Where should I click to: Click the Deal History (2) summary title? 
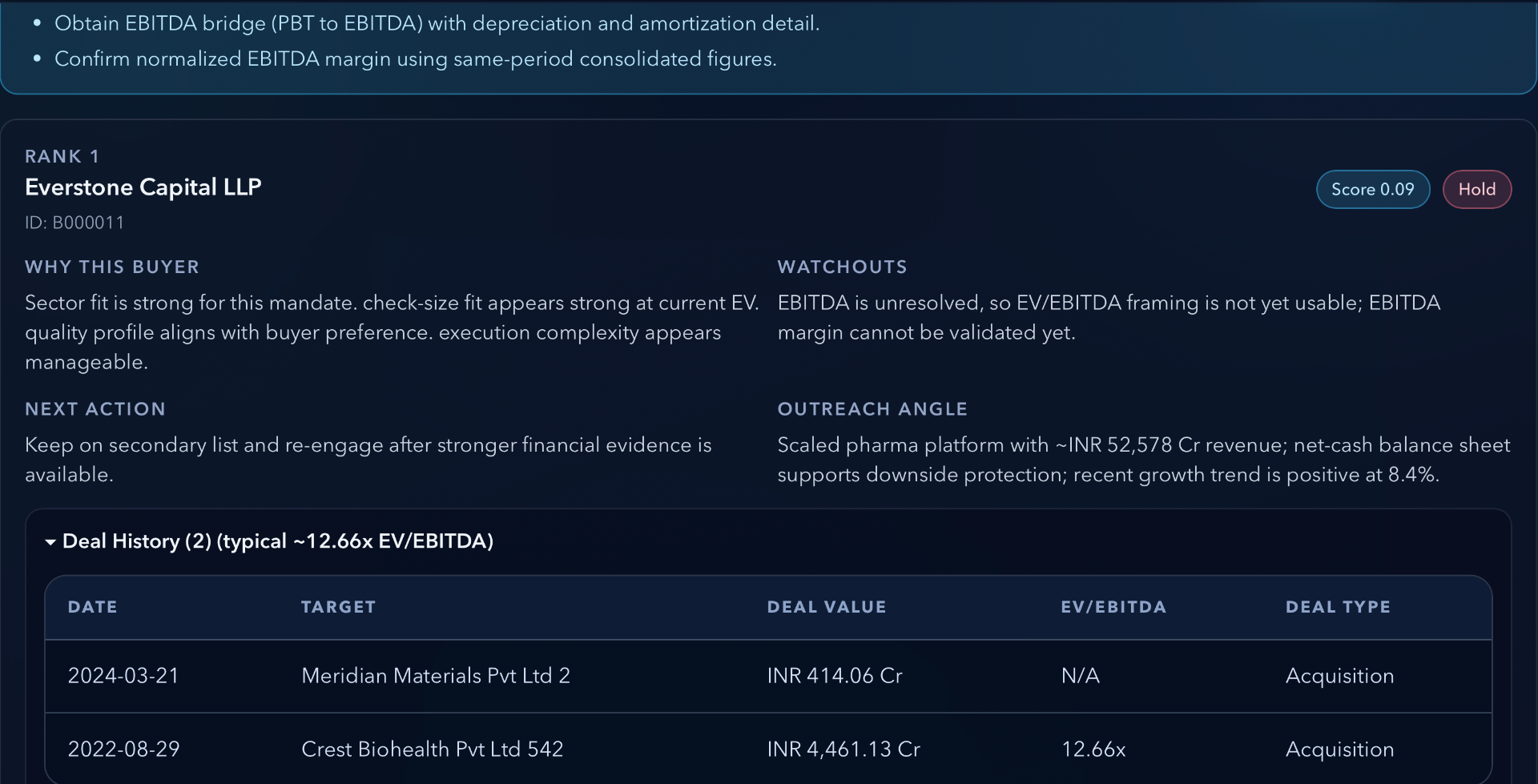277,541
